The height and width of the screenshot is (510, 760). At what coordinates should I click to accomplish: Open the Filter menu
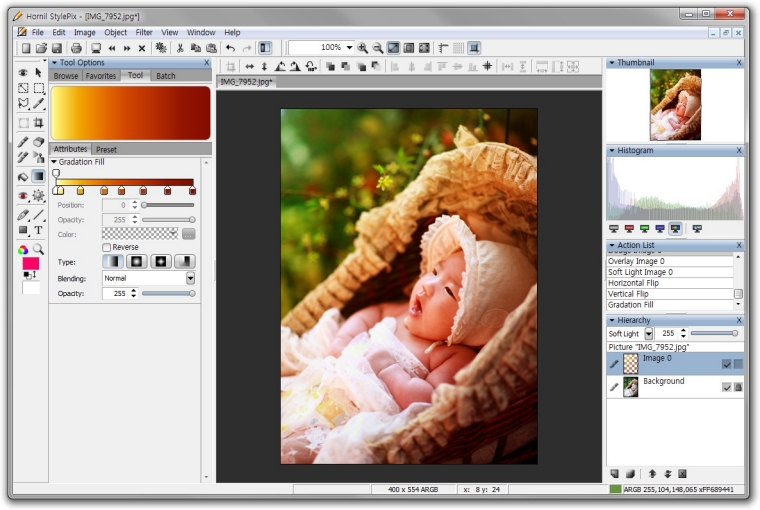tap(144, 32)
